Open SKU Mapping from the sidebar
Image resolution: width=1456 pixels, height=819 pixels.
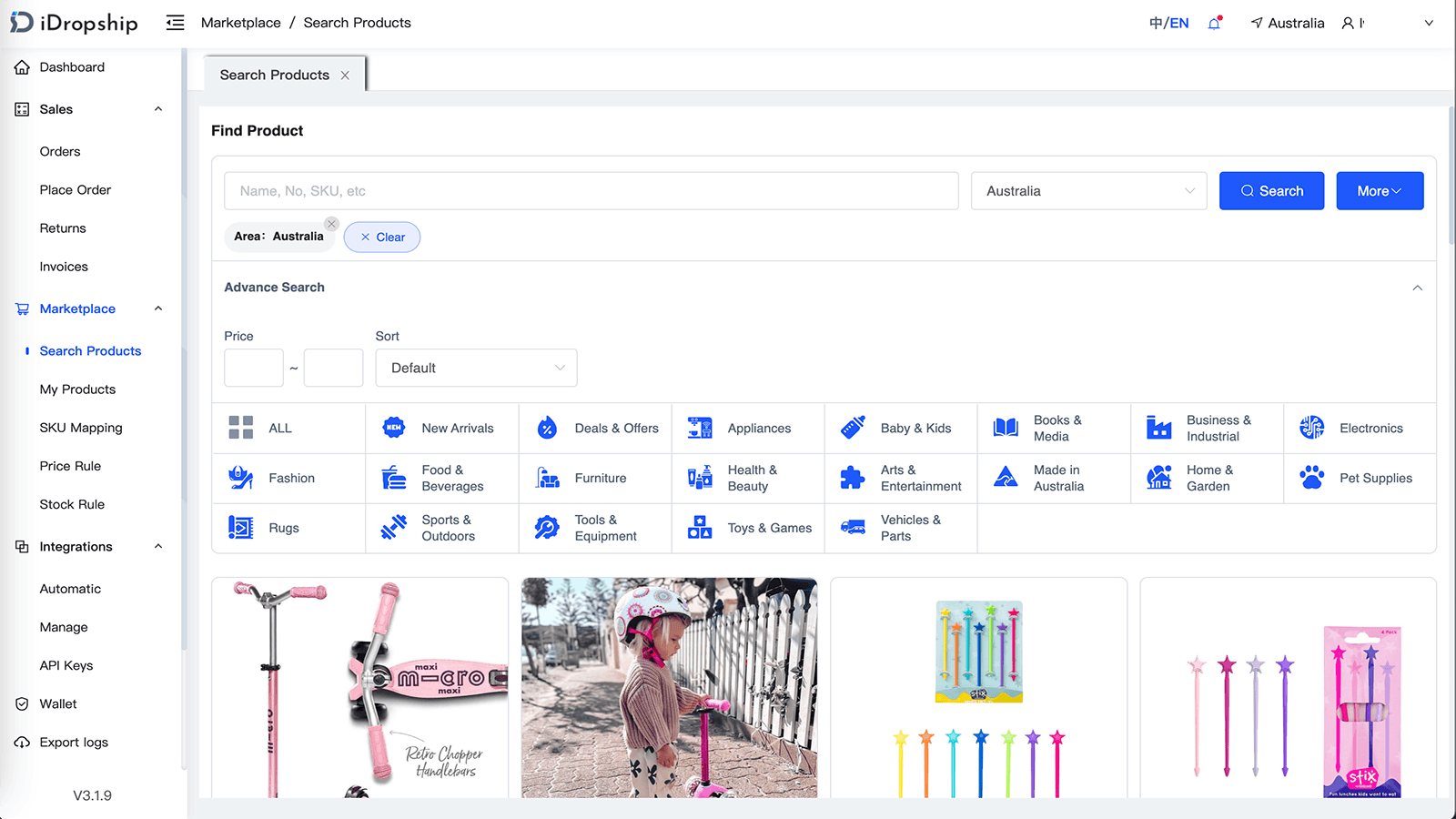80,427
